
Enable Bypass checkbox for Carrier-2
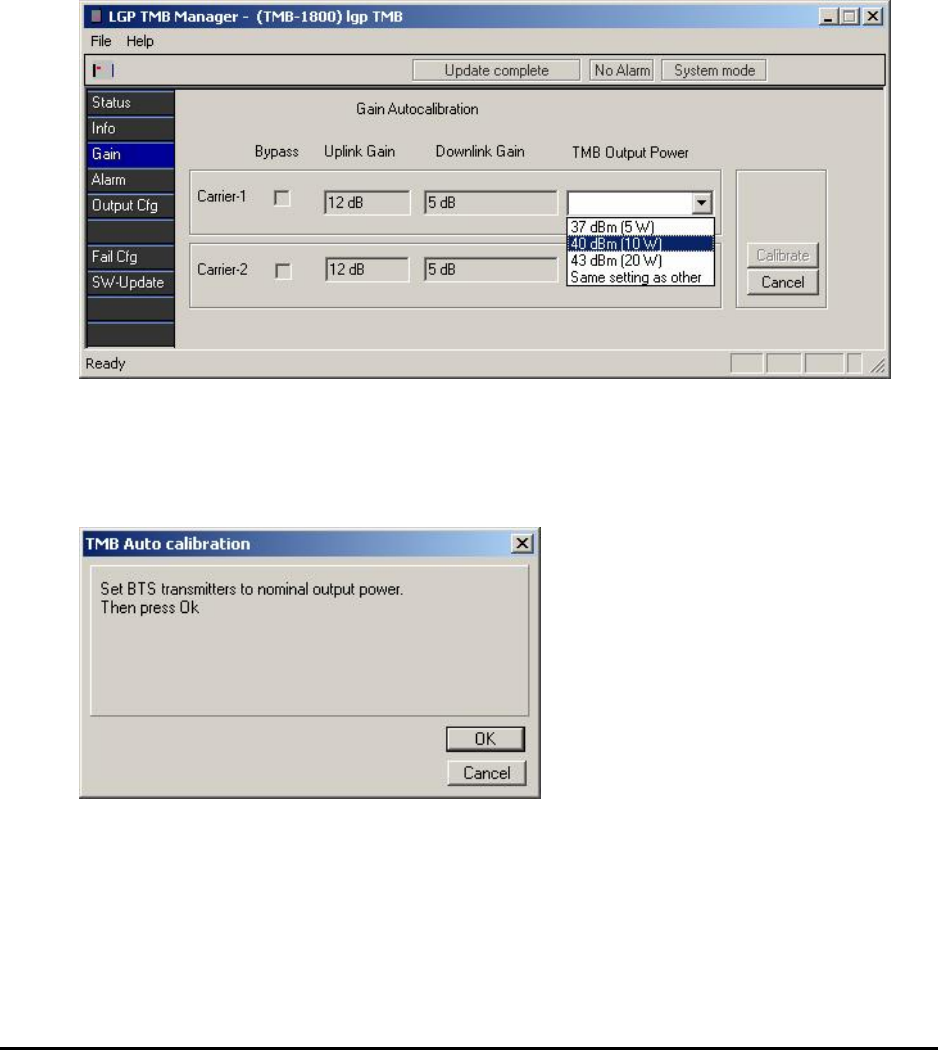(283, 271)
